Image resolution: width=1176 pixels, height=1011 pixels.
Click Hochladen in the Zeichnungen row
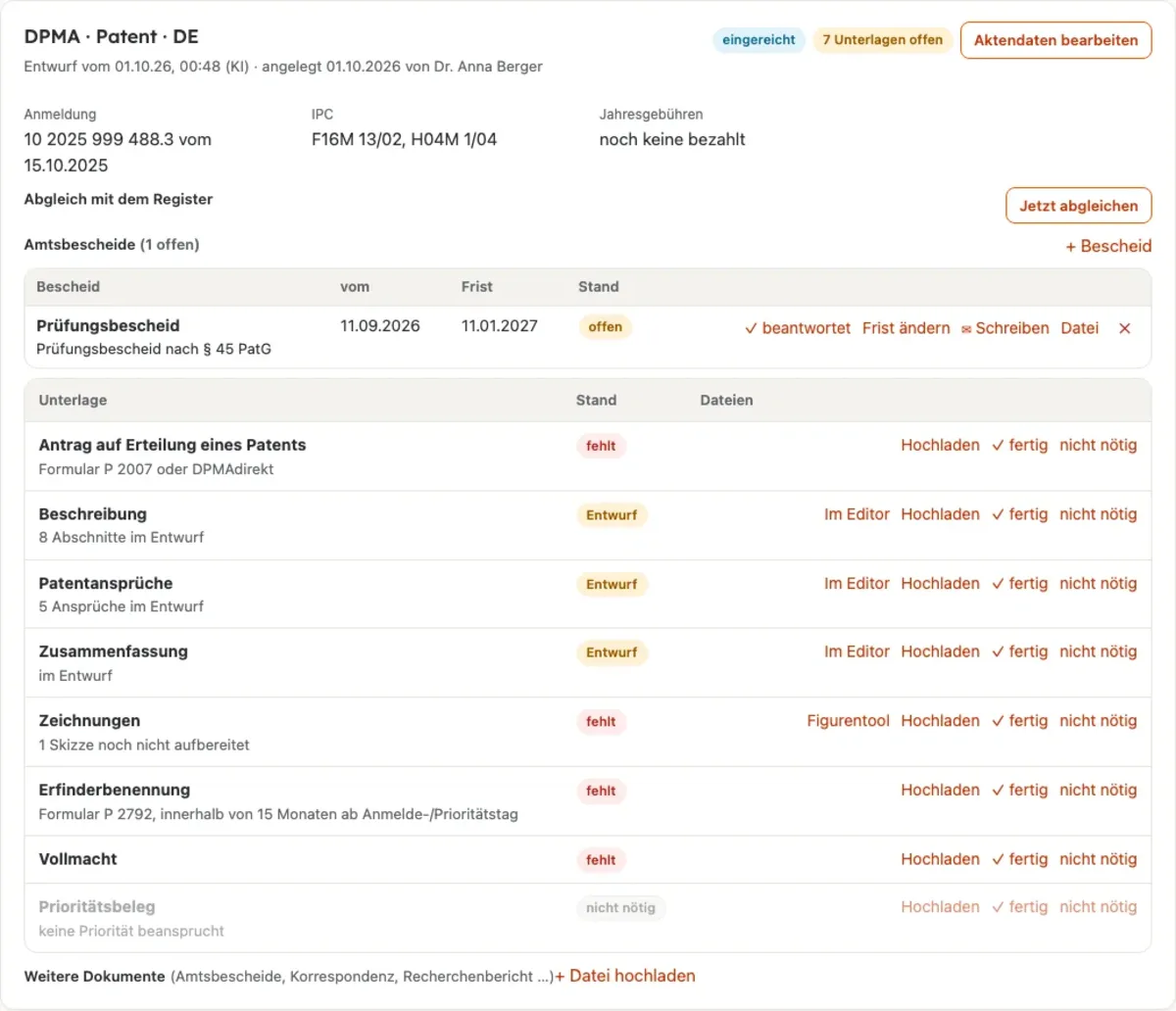coord(940,721)
